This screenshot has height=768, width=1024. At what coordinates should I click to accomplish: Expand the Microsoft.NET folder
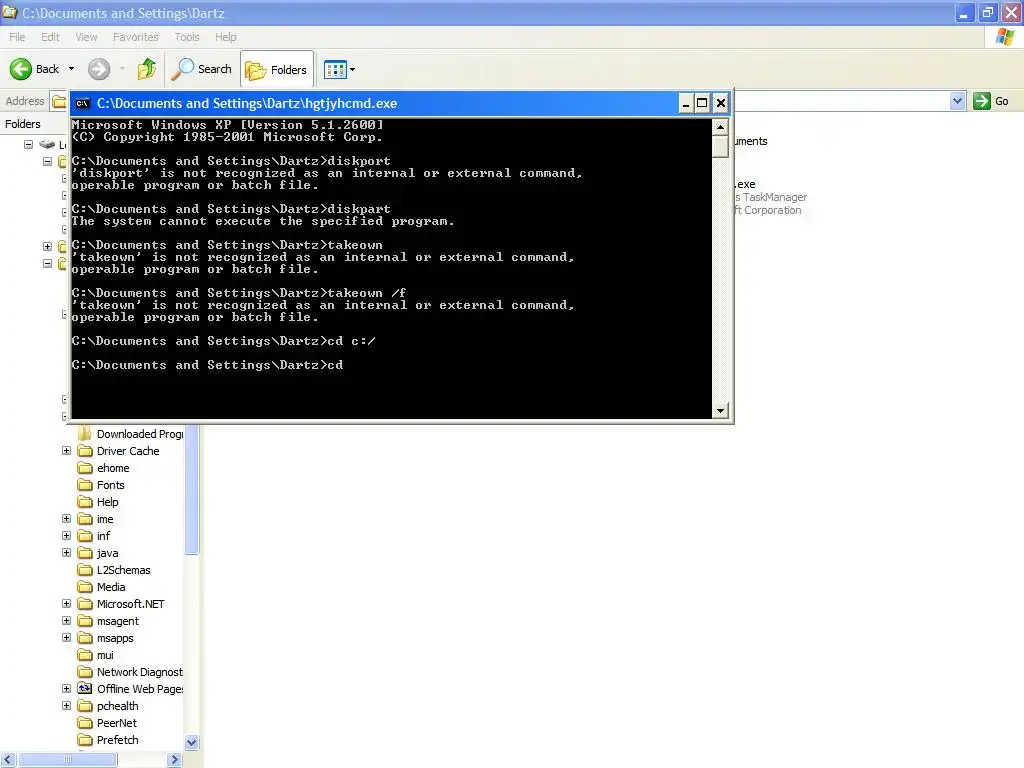pyautogui.click(x=67, y=603)
